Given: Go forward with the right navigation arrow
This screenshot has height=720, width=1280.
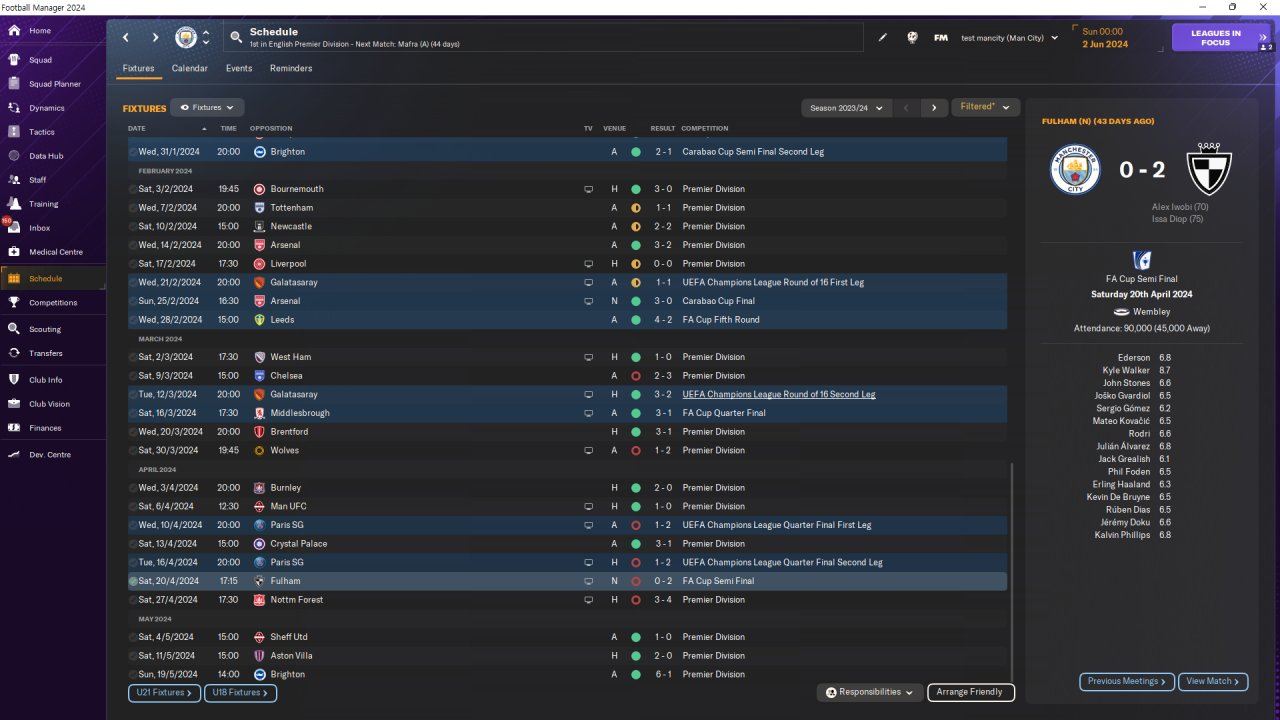Looking at the screenshot, I should (155, 38).
